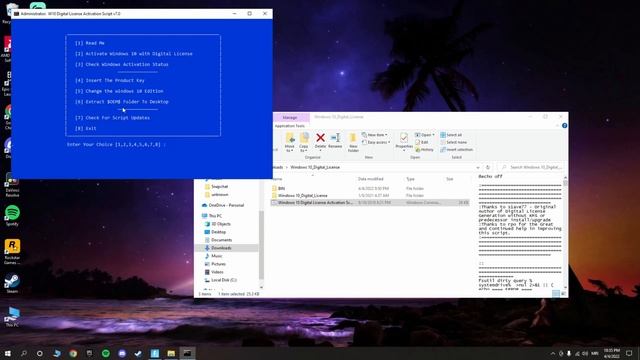Click Invert selection in ribbon

point(456,149)
